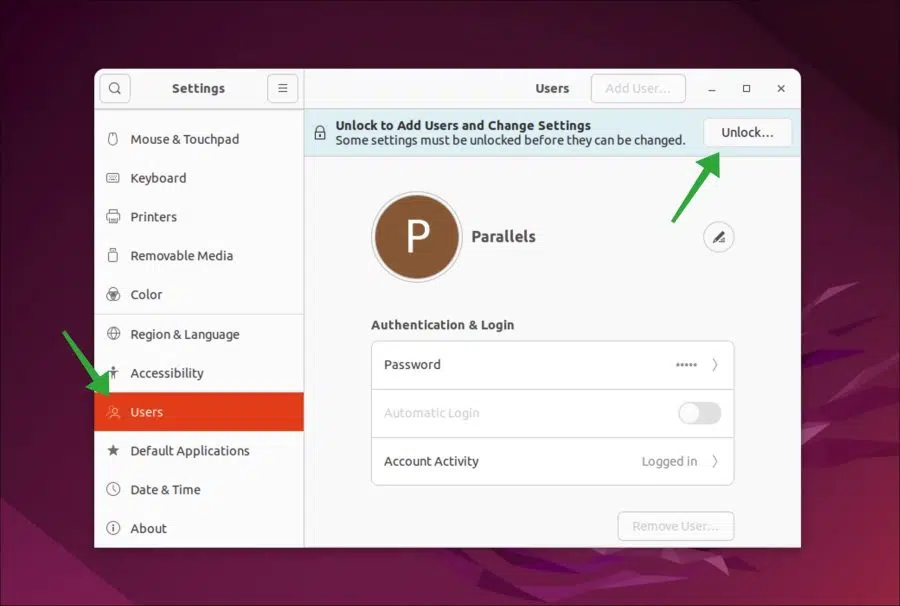
Task: Select Region & Language in sidebar
Action: (199, 334)
